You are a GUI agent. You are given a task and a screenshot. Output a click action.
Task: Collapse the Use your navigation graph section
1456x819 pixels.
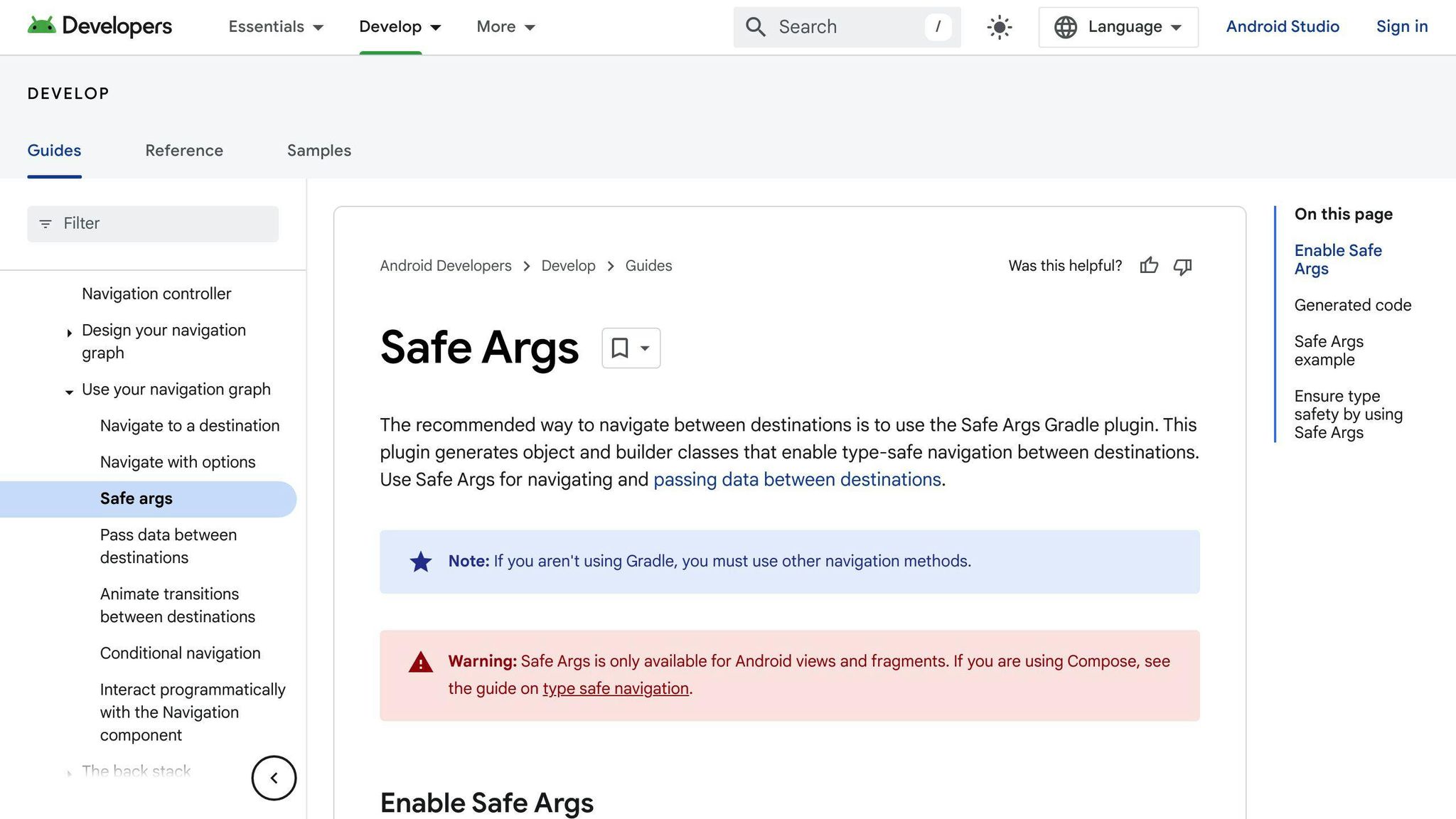(x=69, y=392)
